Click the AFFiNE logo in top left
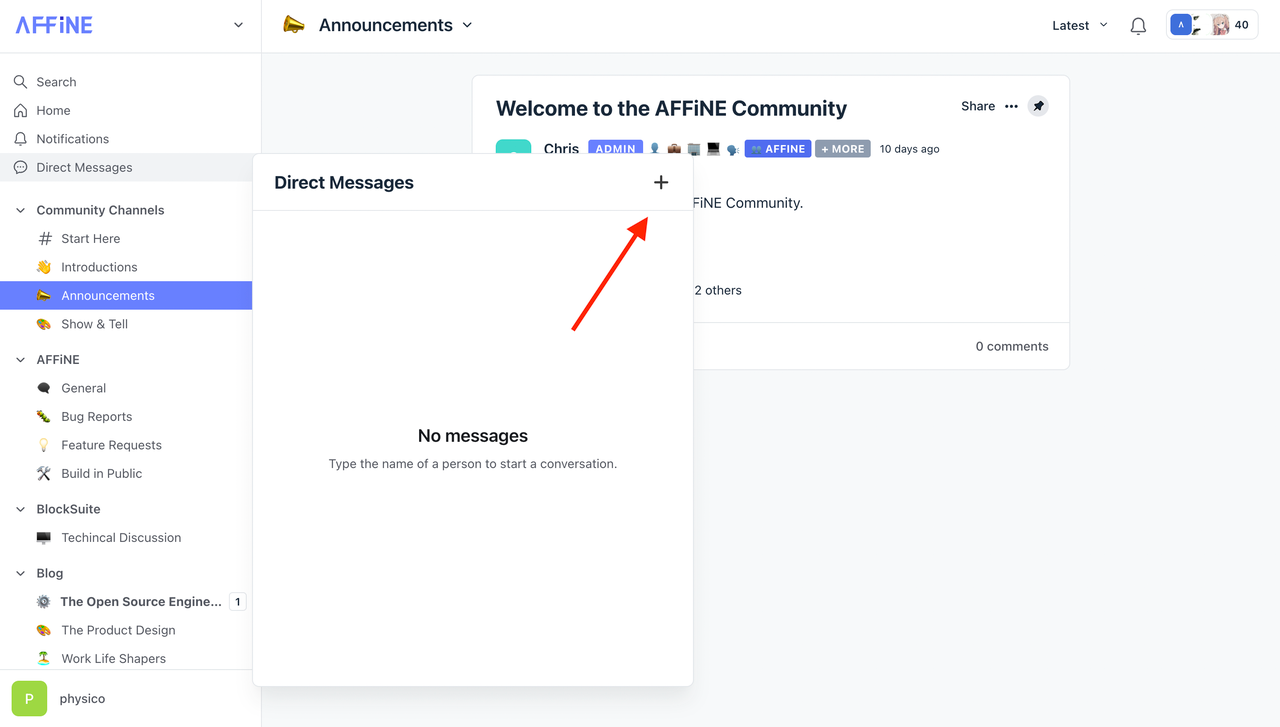Viewport: 1280px width, 727px height. (54, 25)
